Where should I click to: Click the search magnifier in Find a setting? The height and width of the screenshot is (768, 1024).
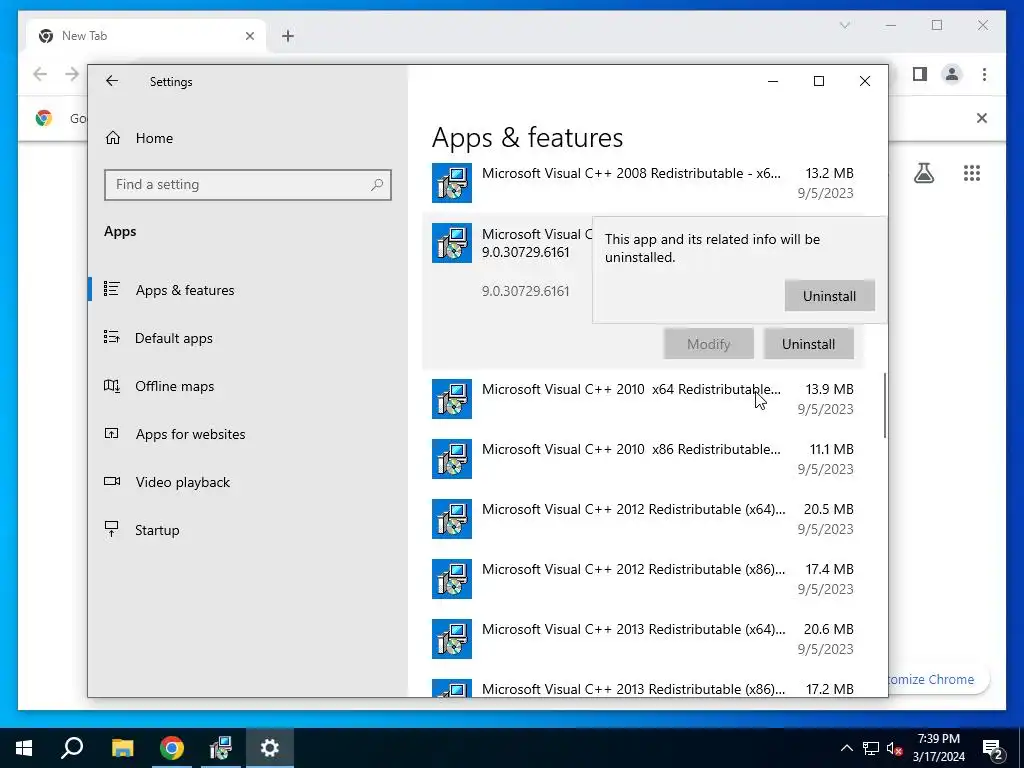[x=377, y=185]
